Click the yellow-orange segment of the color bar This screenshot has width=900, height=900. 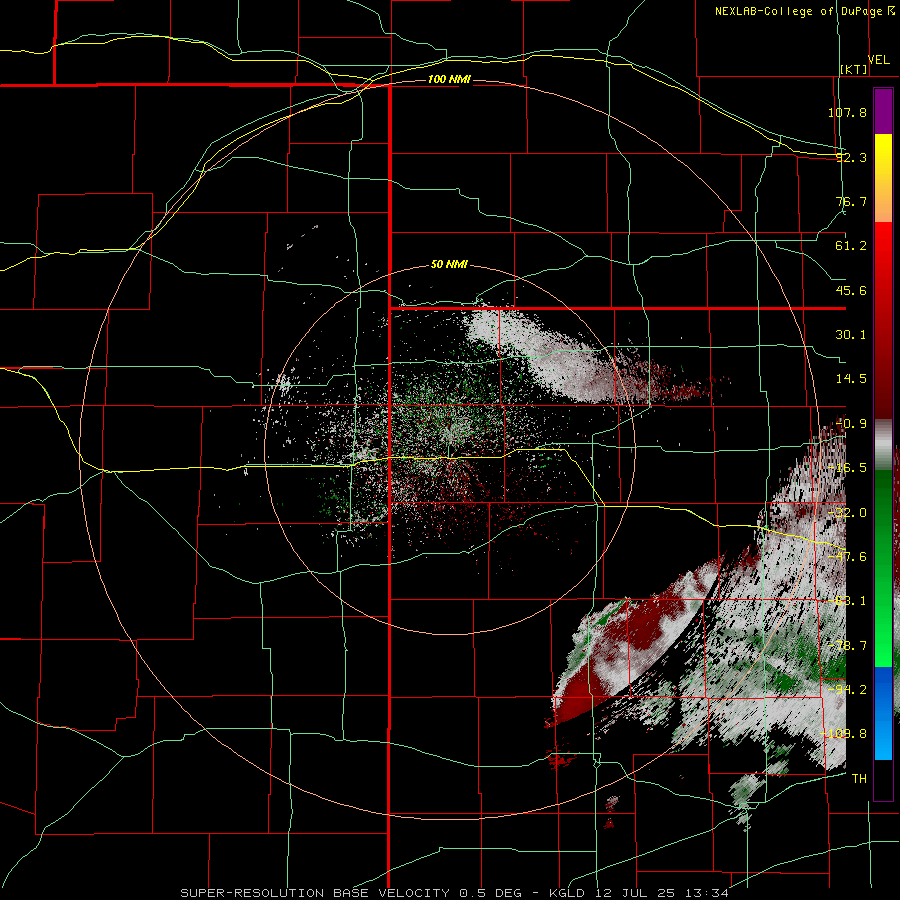[x=883, y=178]
